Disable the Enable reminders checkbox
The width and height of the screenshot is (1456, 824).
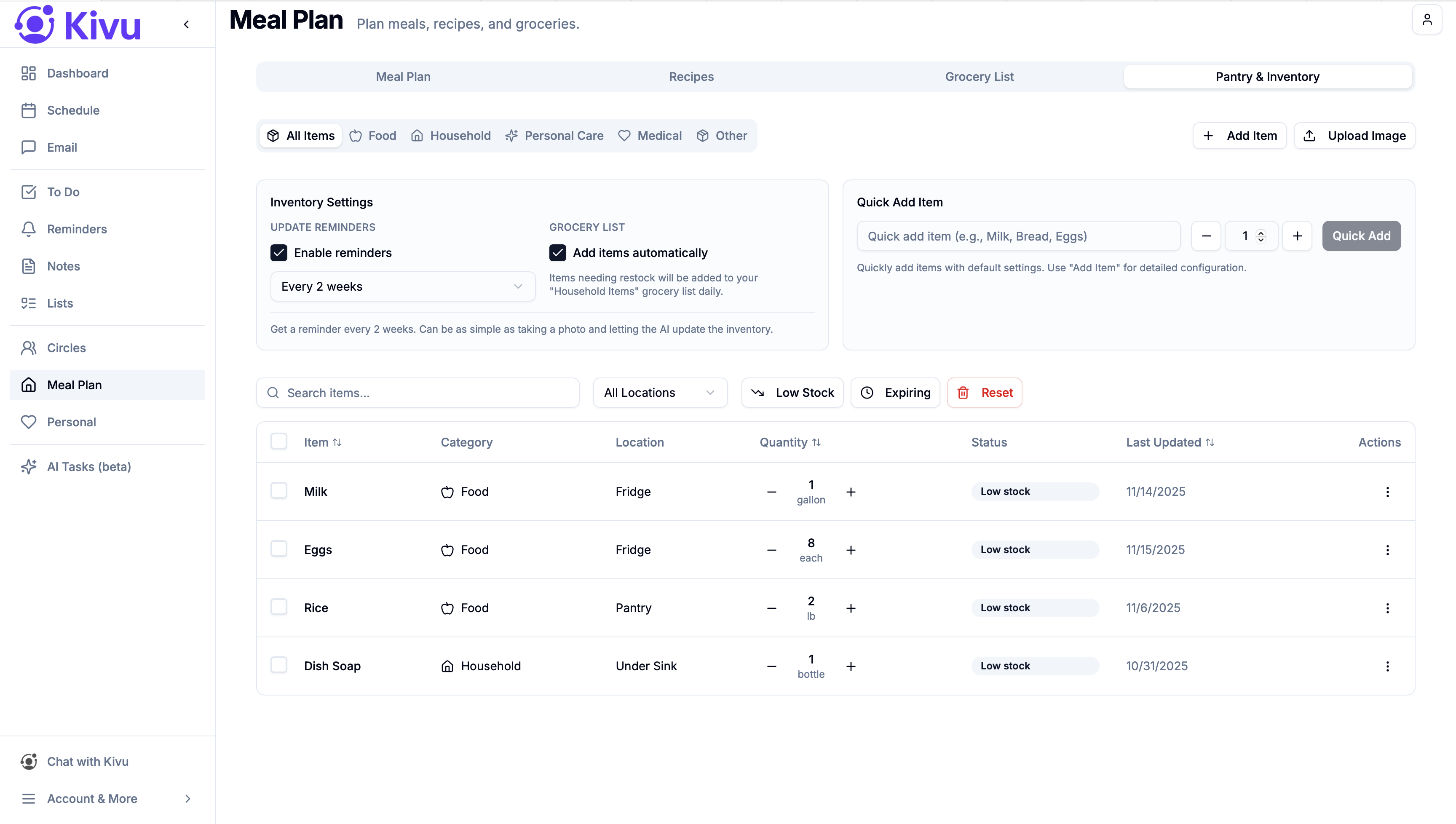point(278,253)
